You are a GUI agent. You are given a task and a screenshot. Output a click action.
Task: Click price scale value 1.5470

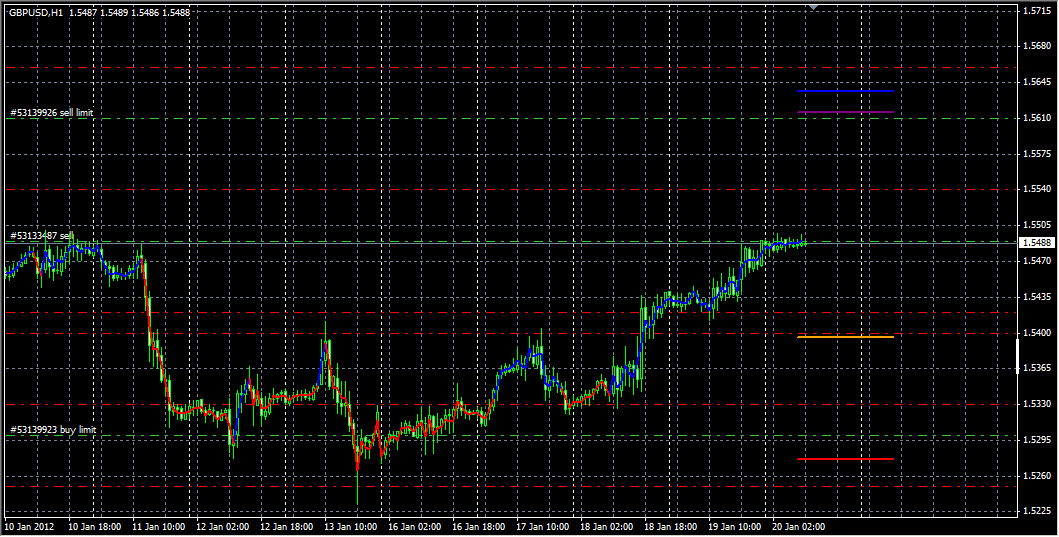(1037, 261)
